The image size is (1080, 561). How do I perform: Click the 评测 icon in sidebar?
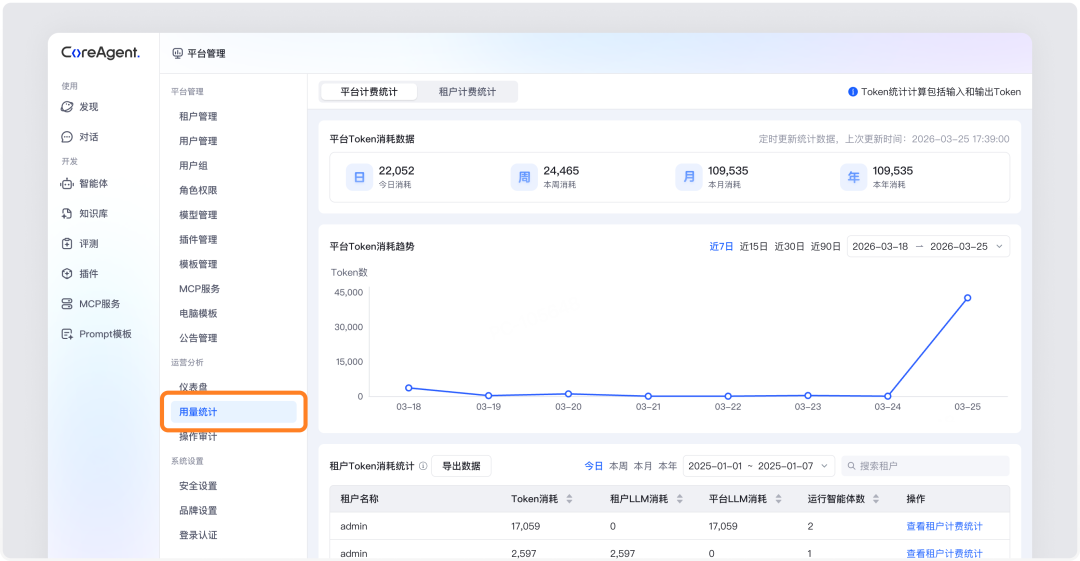click(x=67, y=243)
